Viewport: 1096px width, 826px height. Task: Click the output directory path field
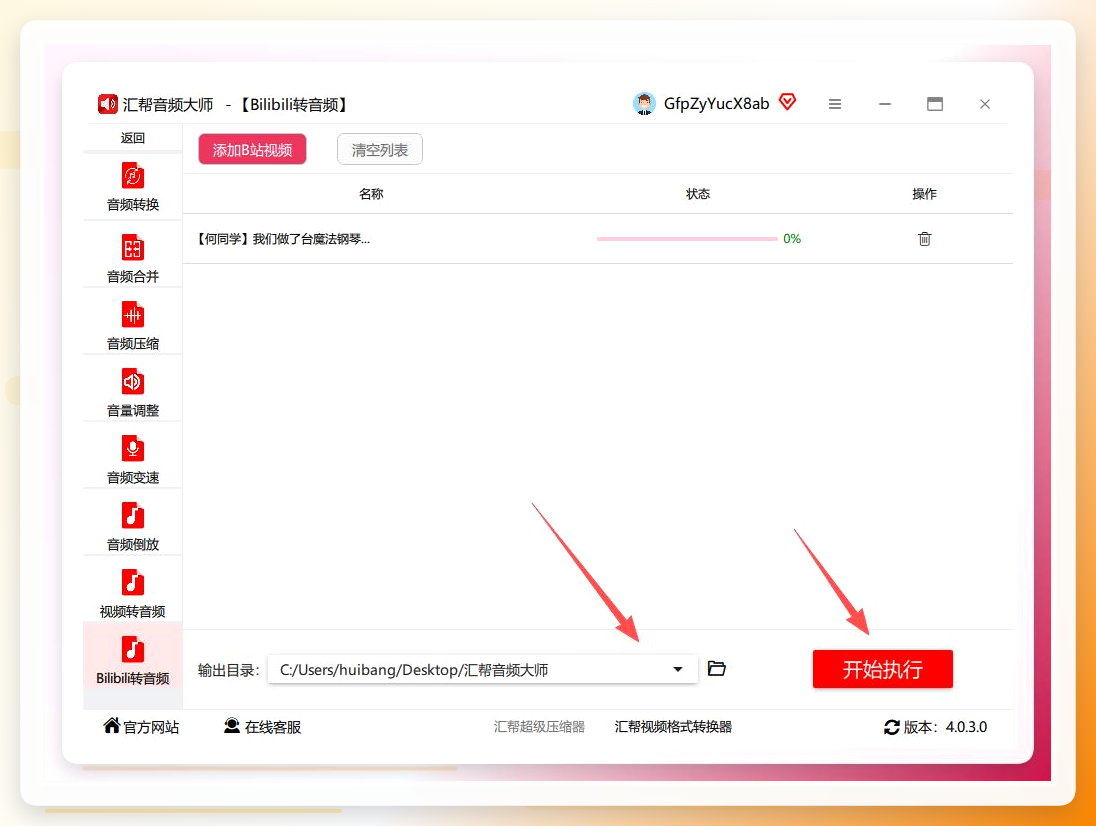(482, 669)
